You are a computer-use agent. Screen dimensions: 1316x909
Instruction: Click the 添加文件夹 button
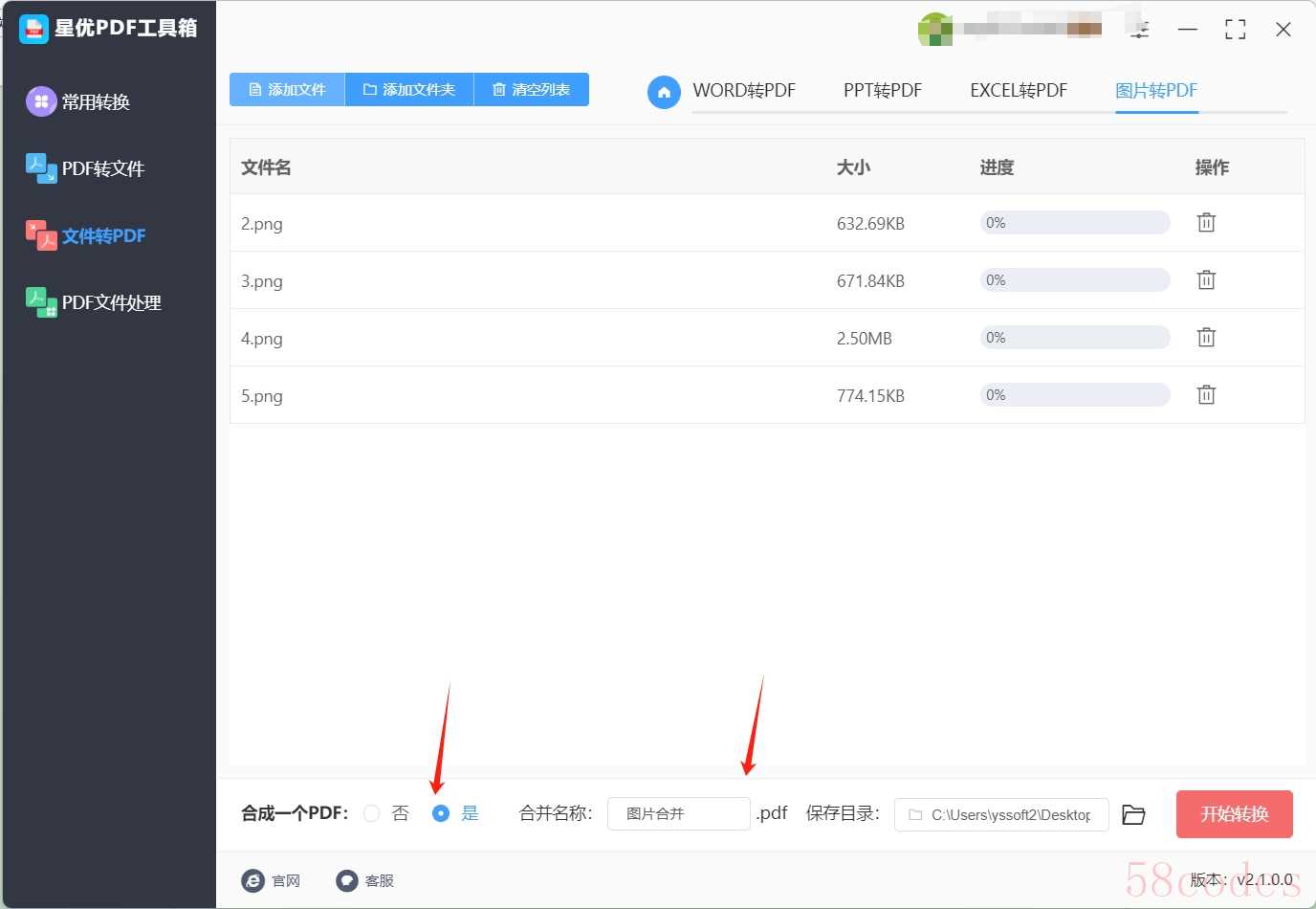(409, 89)
